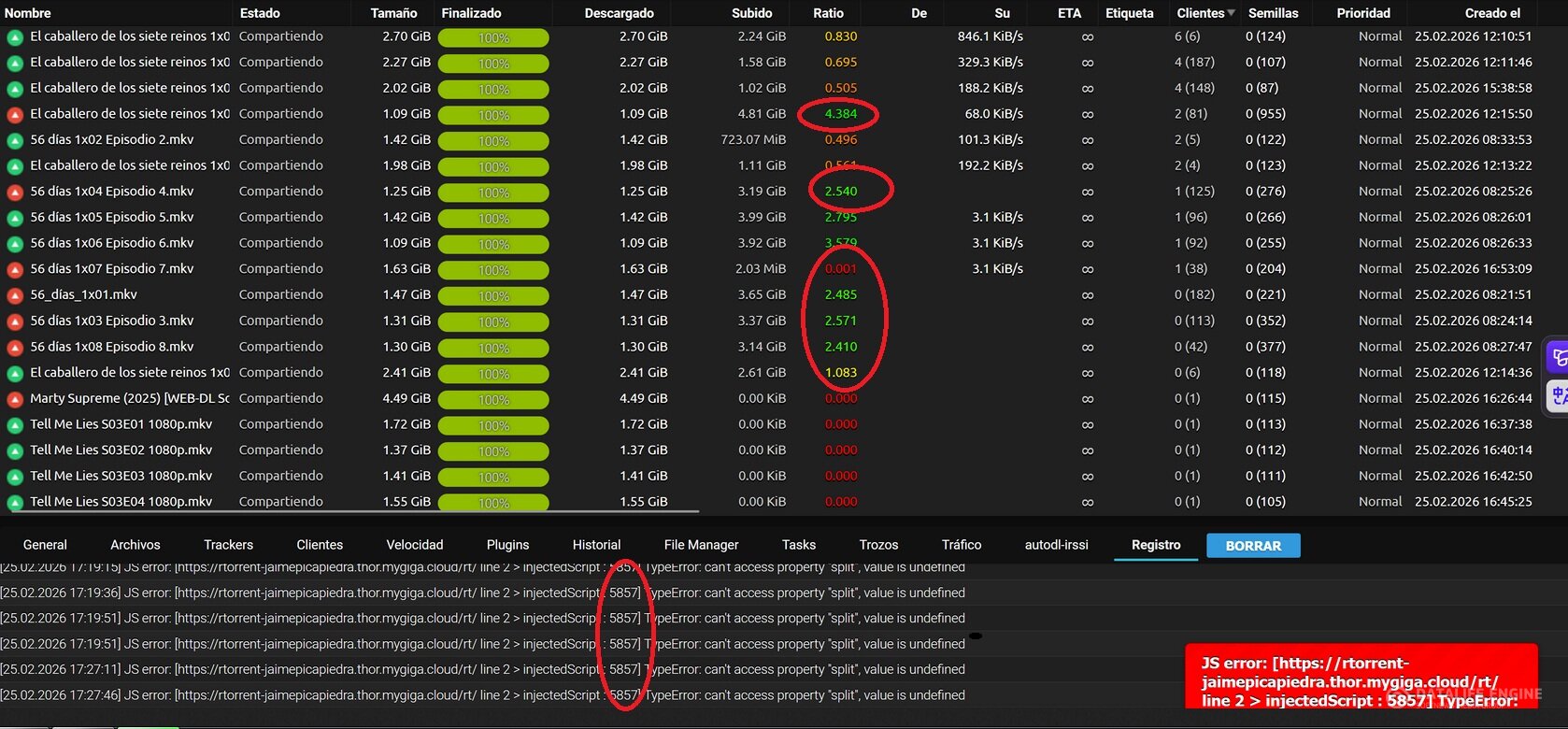Open the autodl-irssi tab
The image size is (1568, 729).
coord(1056,545)
